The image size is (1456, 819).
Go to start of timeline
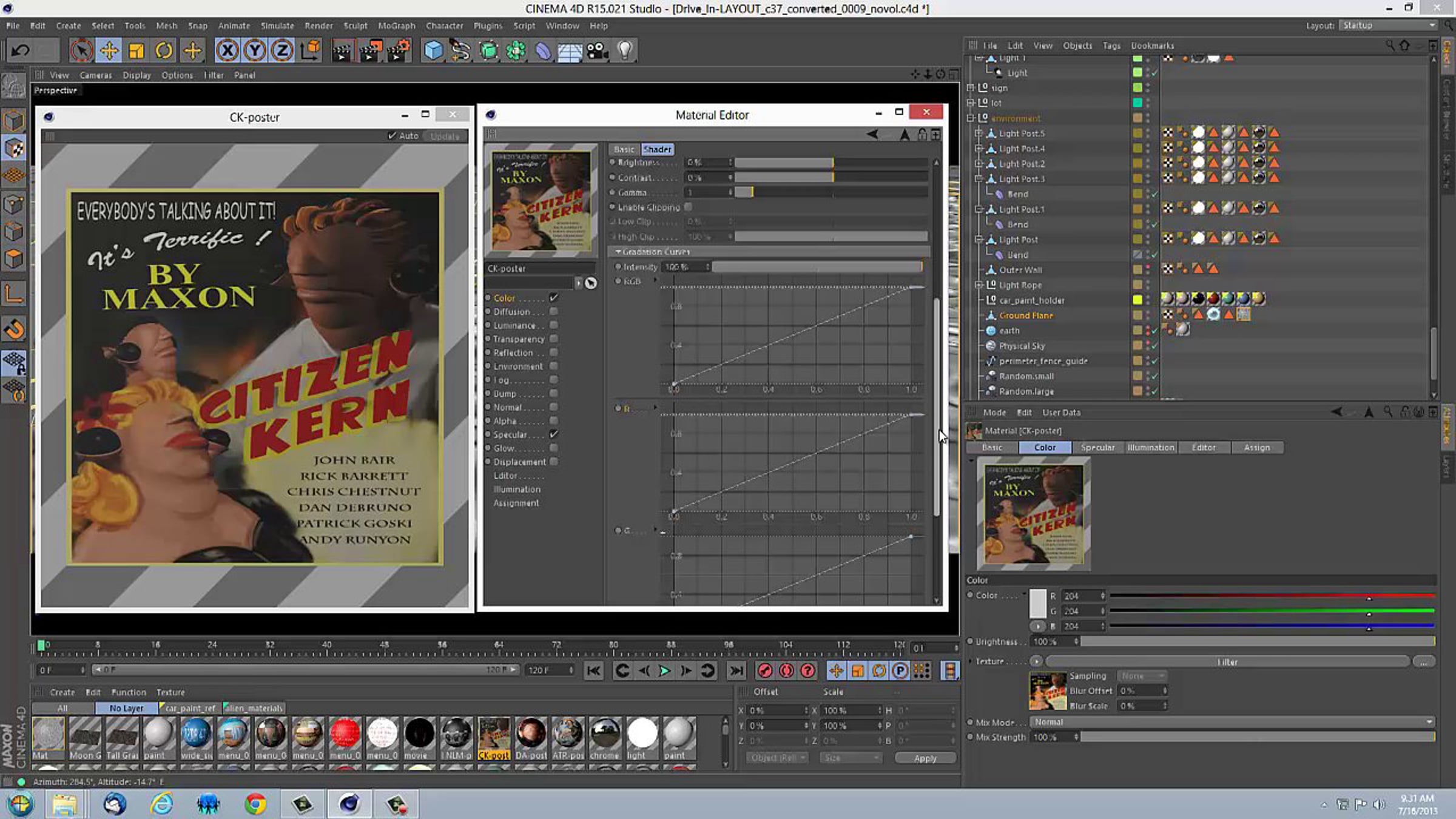pyautogui.click(x=593, y=670)
